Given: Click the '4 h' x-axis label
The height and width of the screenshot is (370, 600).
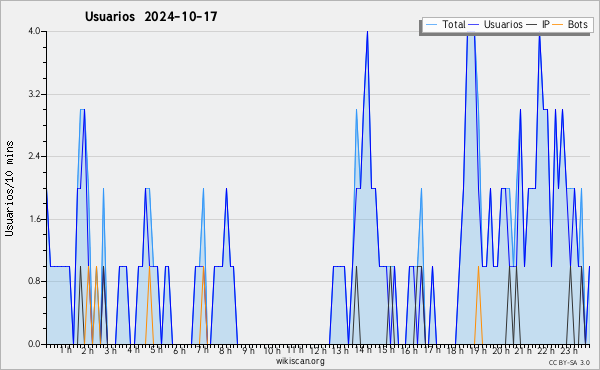Looking at the screenshot, I should [x=133, y=350].
